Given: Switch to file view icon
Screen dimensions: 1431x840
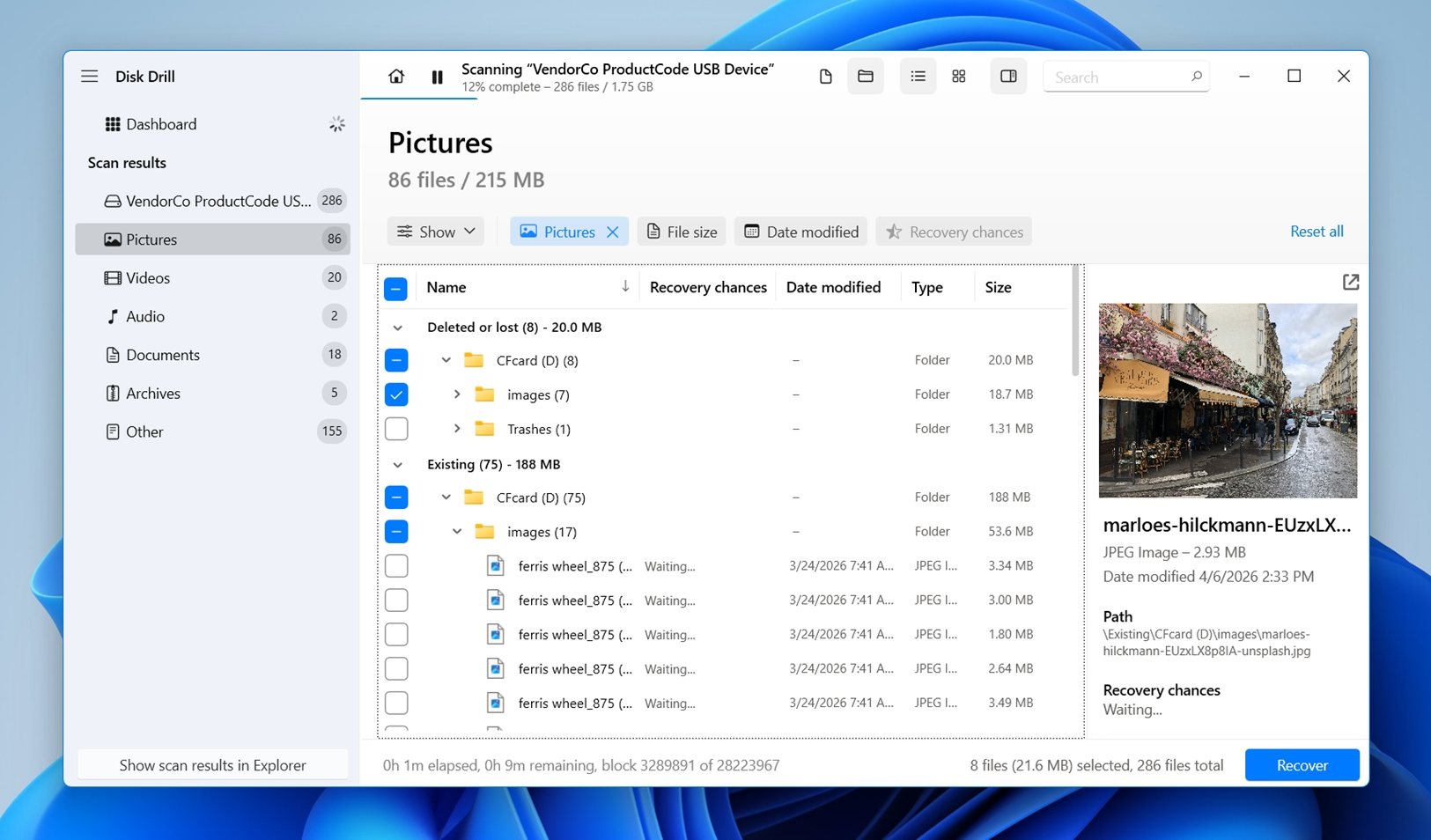Looking at the screenshot, I should (825, 77).
